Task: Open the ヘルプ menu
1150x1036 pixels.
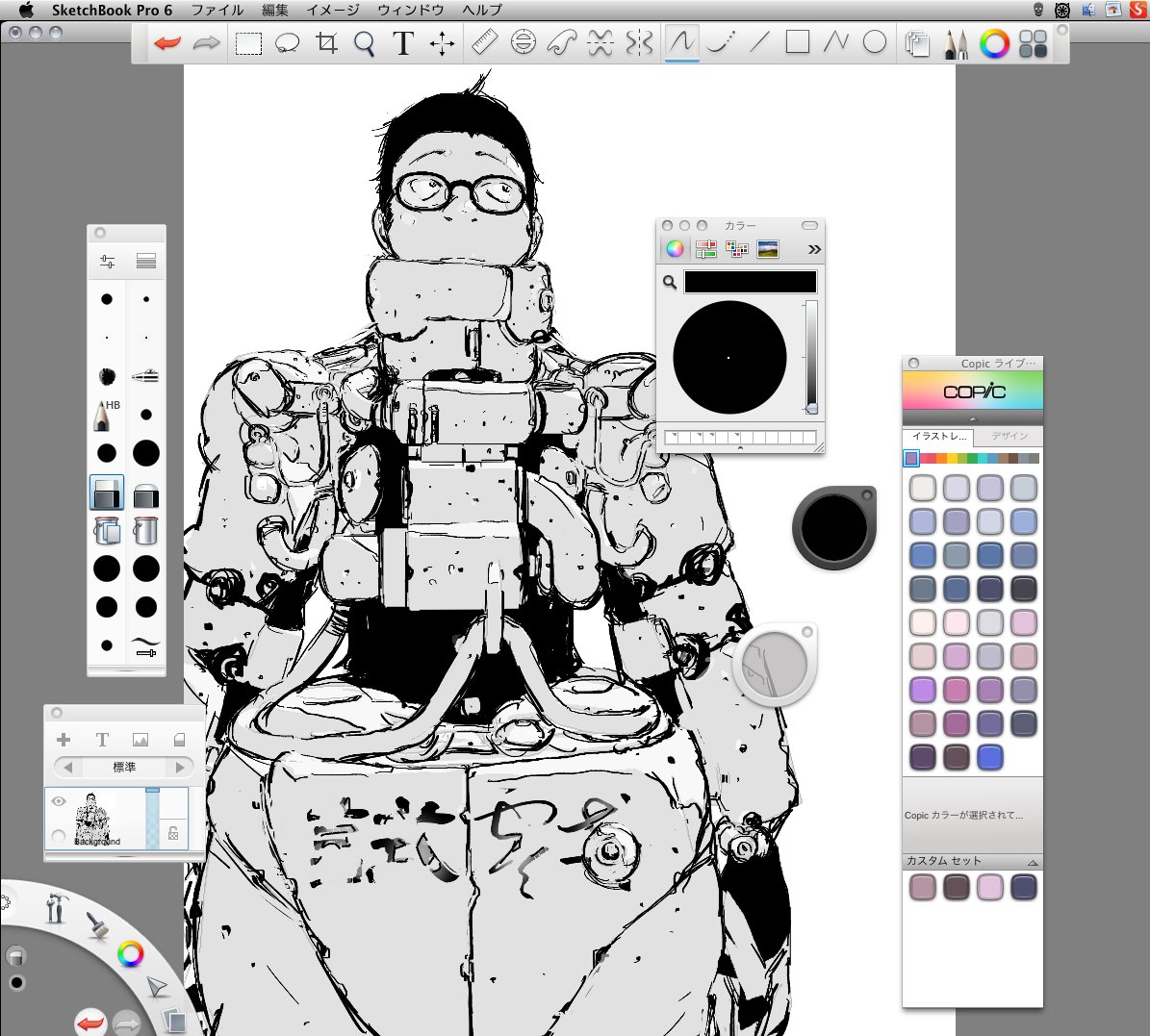Action: point(482,11)
